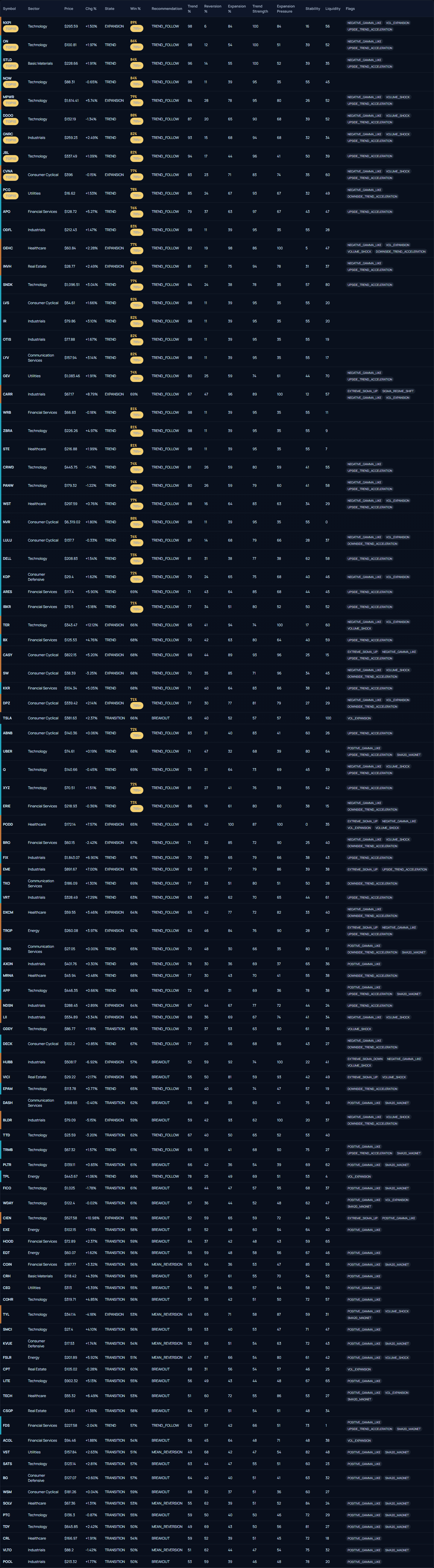
Task: Click VOLUME_SHOCK flag in TER row
Action: pyautogui.click(x=359, y=629)
